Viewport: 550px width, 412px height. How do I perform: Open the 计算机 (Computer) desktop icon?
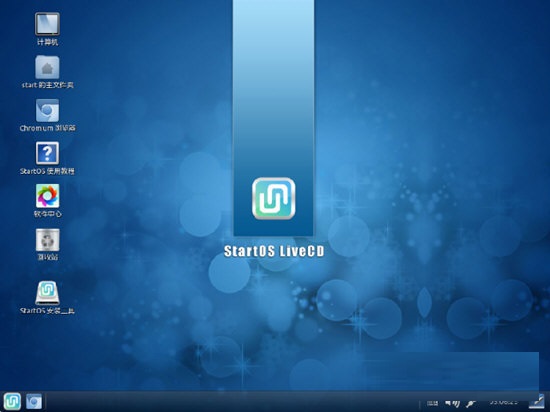47,24
